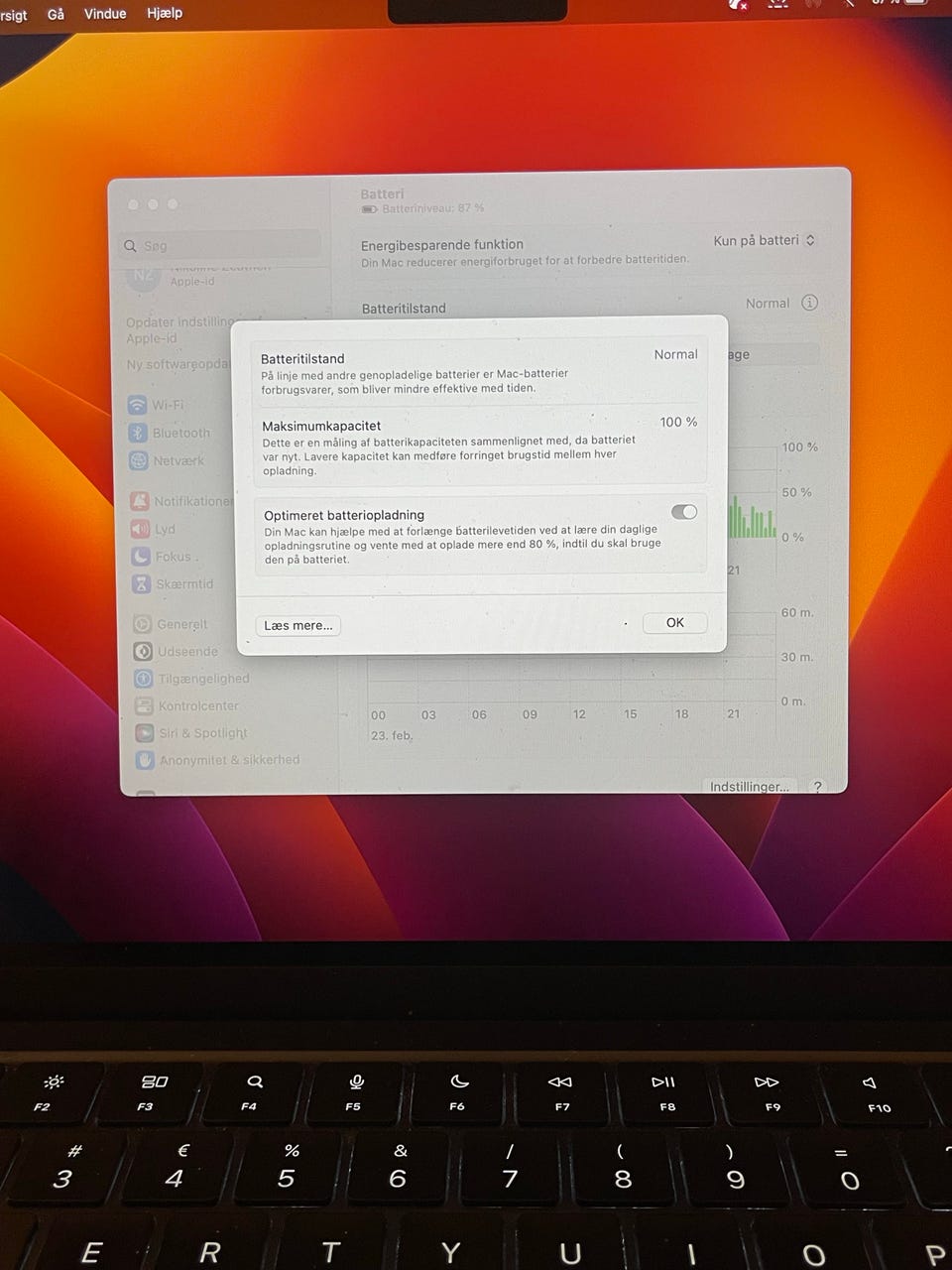This screenshot has height=1270, width=952.
Task: Open the Kun på batteri dropdown
Action: [x=764, y=240]
